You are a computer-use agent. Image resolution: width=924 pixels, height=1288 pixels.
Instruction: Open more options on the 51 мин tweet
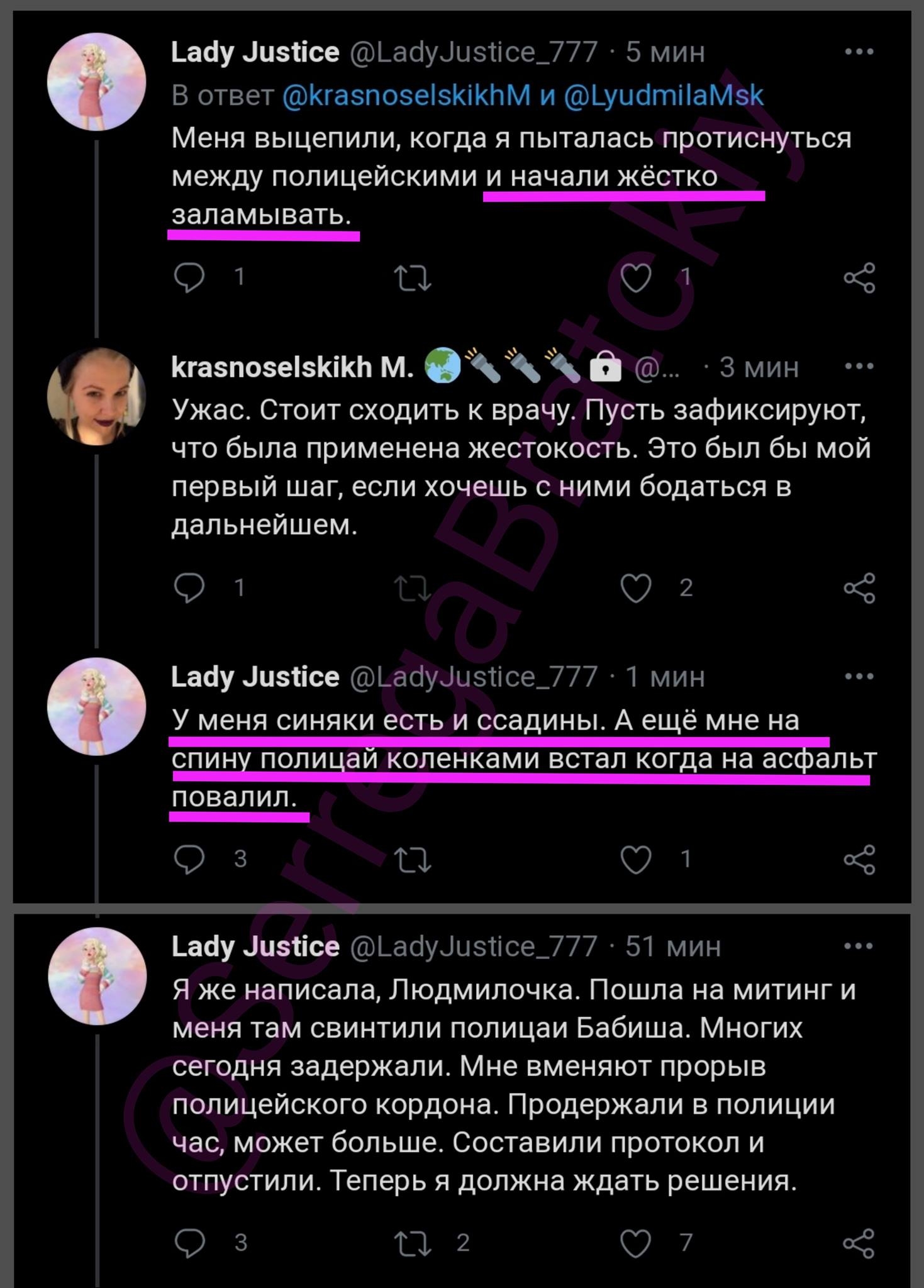859,947
